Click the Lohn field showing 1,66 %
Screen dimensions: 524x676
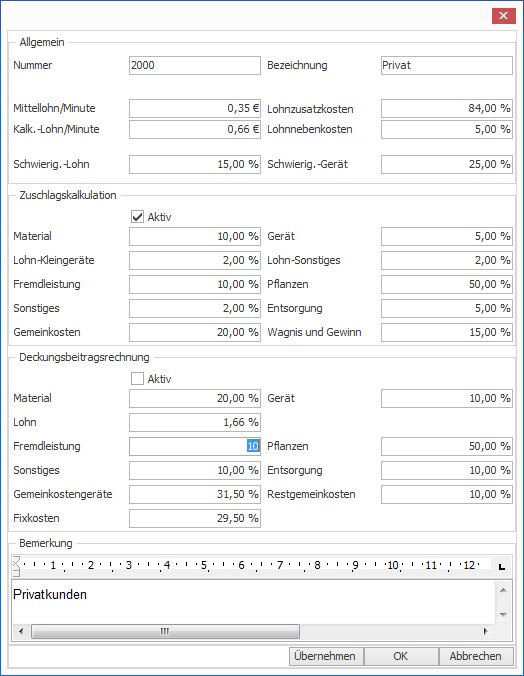click(195, 422)
